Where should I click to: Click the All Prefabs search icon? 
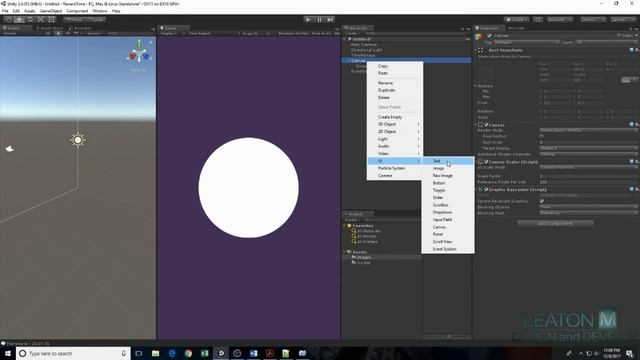click(354, 241)
